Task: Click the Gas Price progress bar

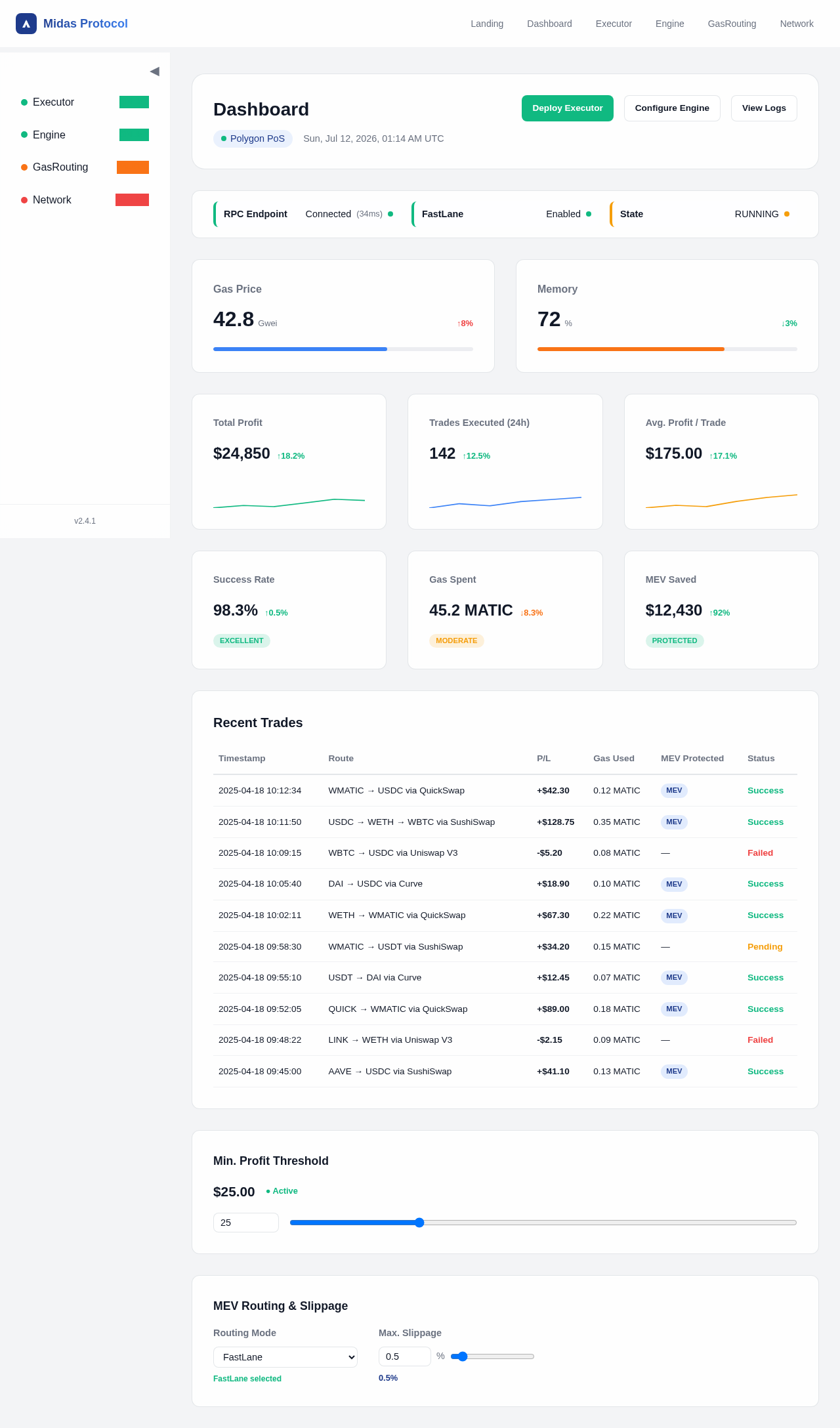Action: 343,349
